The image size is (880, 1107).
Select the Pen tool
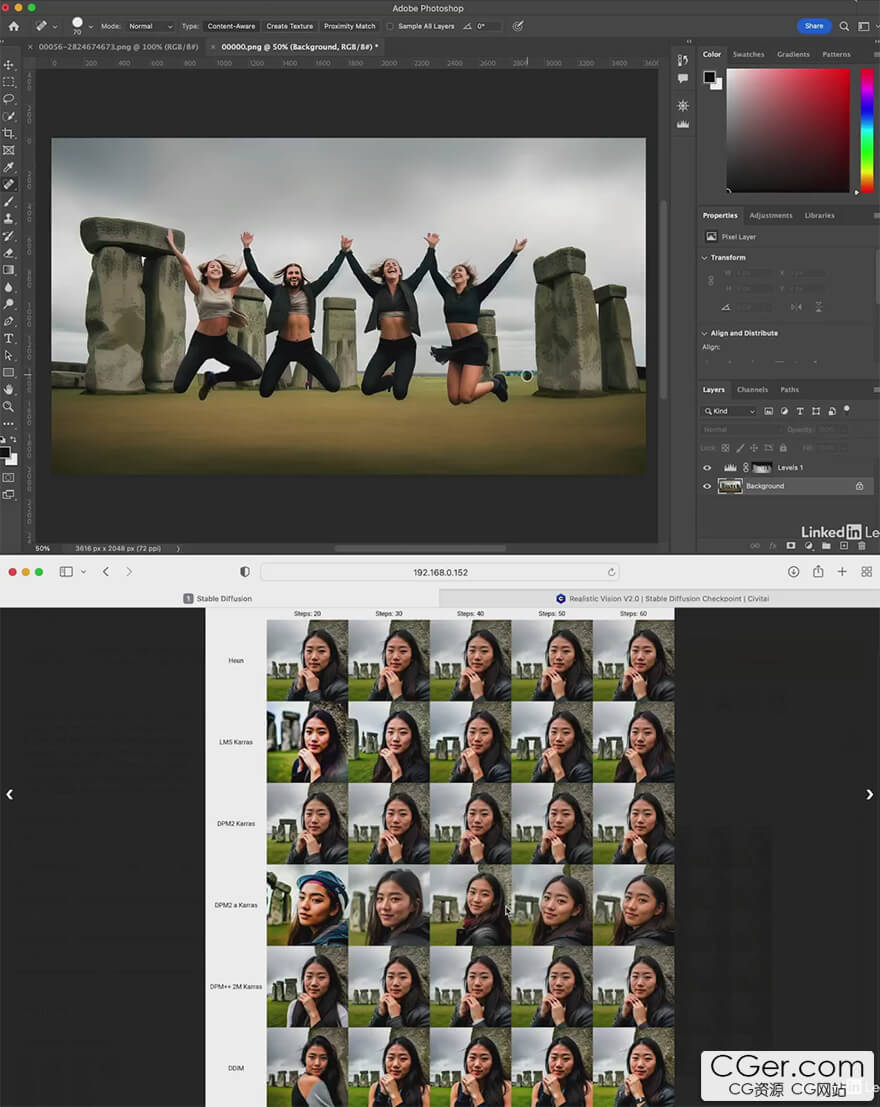pyautogui.click(x=8, y=321)
